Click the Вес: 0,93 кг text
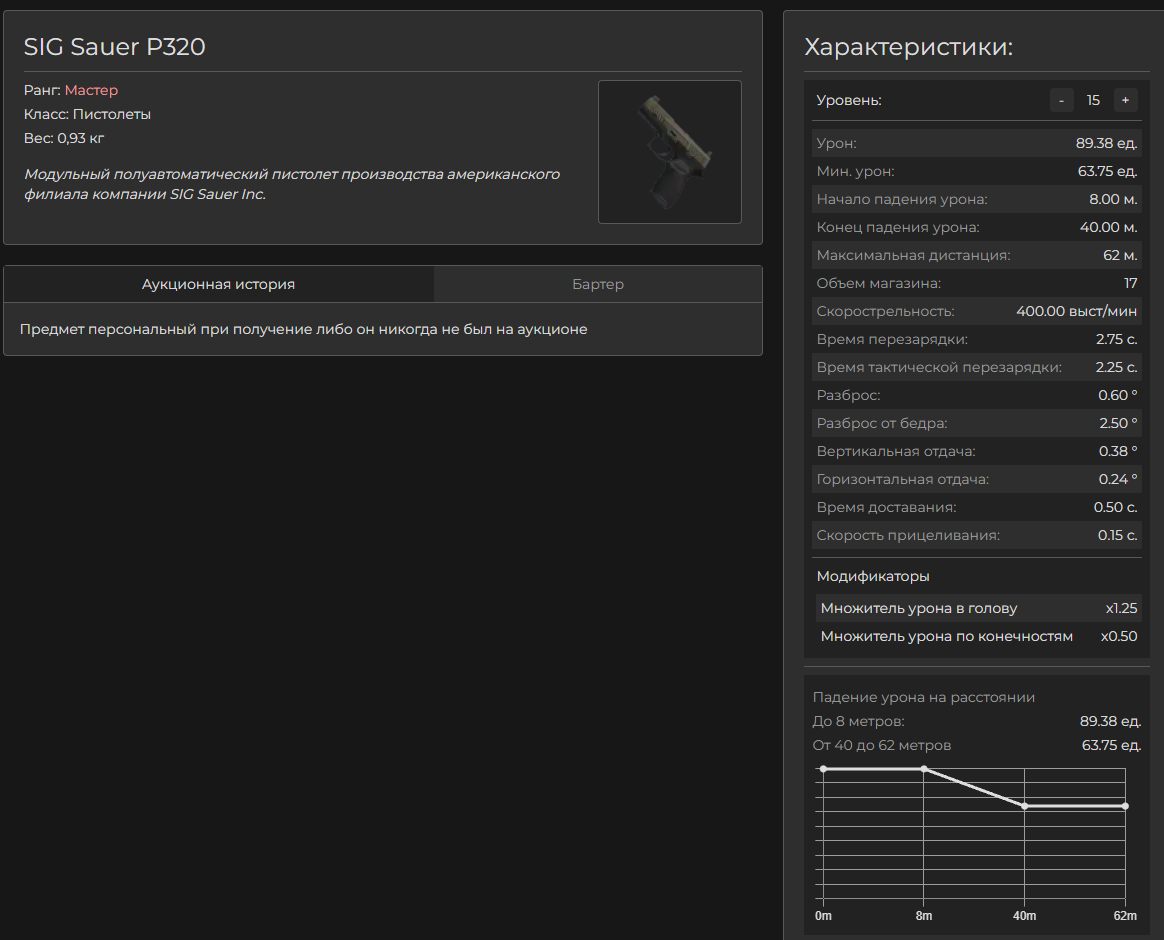Image resolution: width=1164 pixels, height=940 pixels. pos(64,138)
